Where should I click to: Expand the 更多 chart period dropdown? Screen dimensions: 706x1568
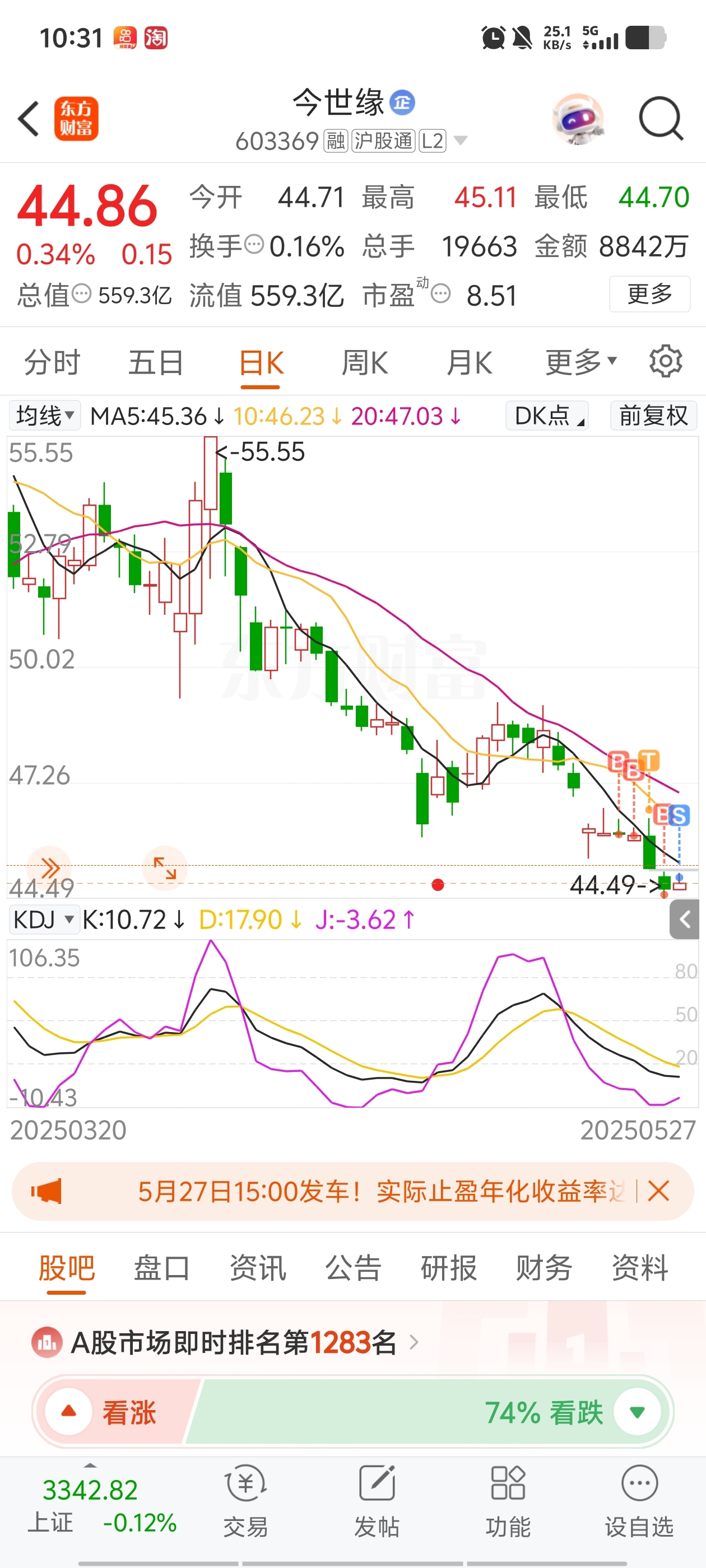(581, 363)
